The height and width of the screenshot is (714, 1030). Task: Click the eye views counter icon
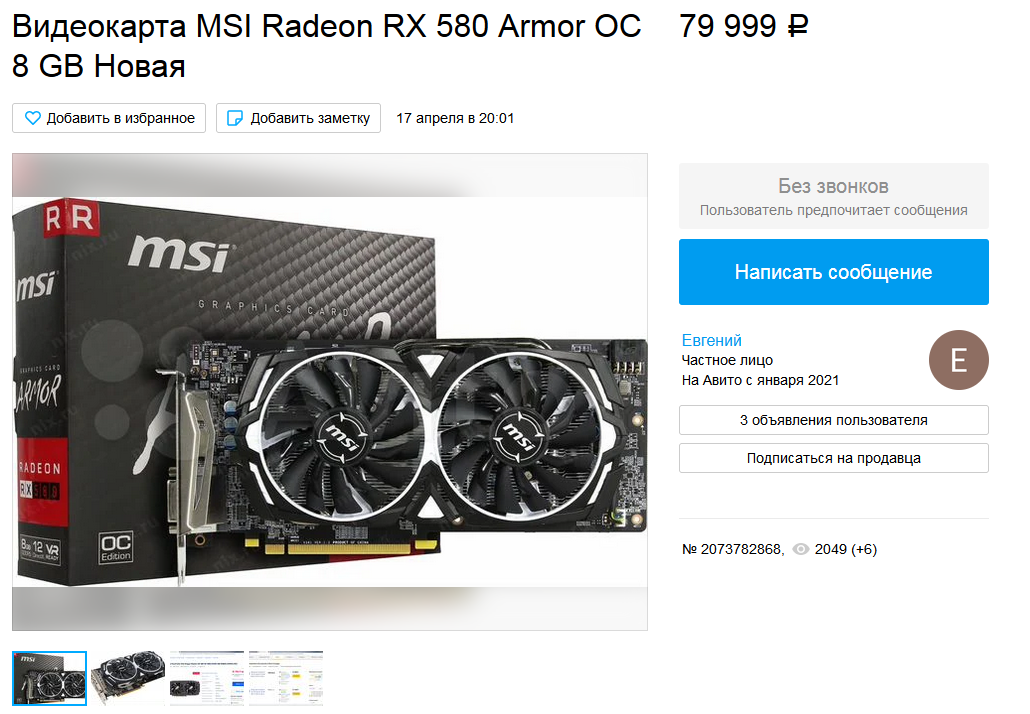(x=800, y=549)
